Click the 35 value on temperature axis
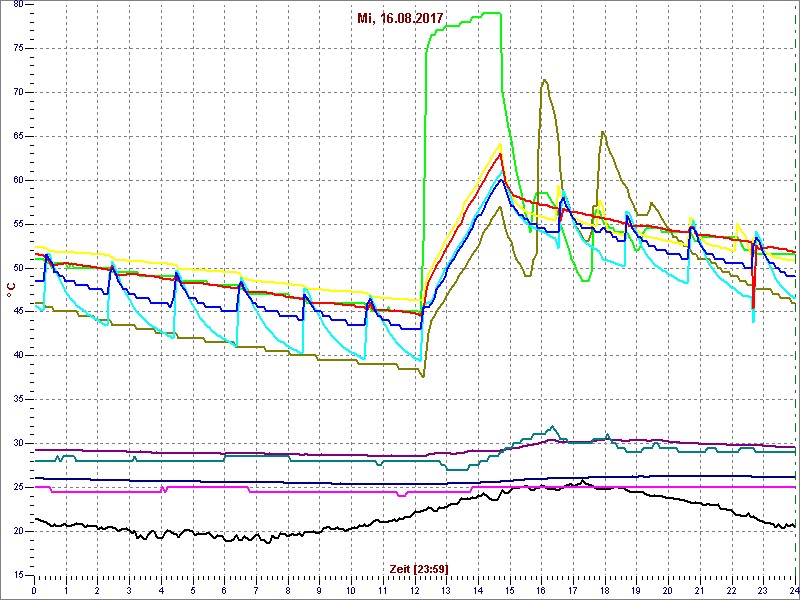800x600 pixels. 17,399
